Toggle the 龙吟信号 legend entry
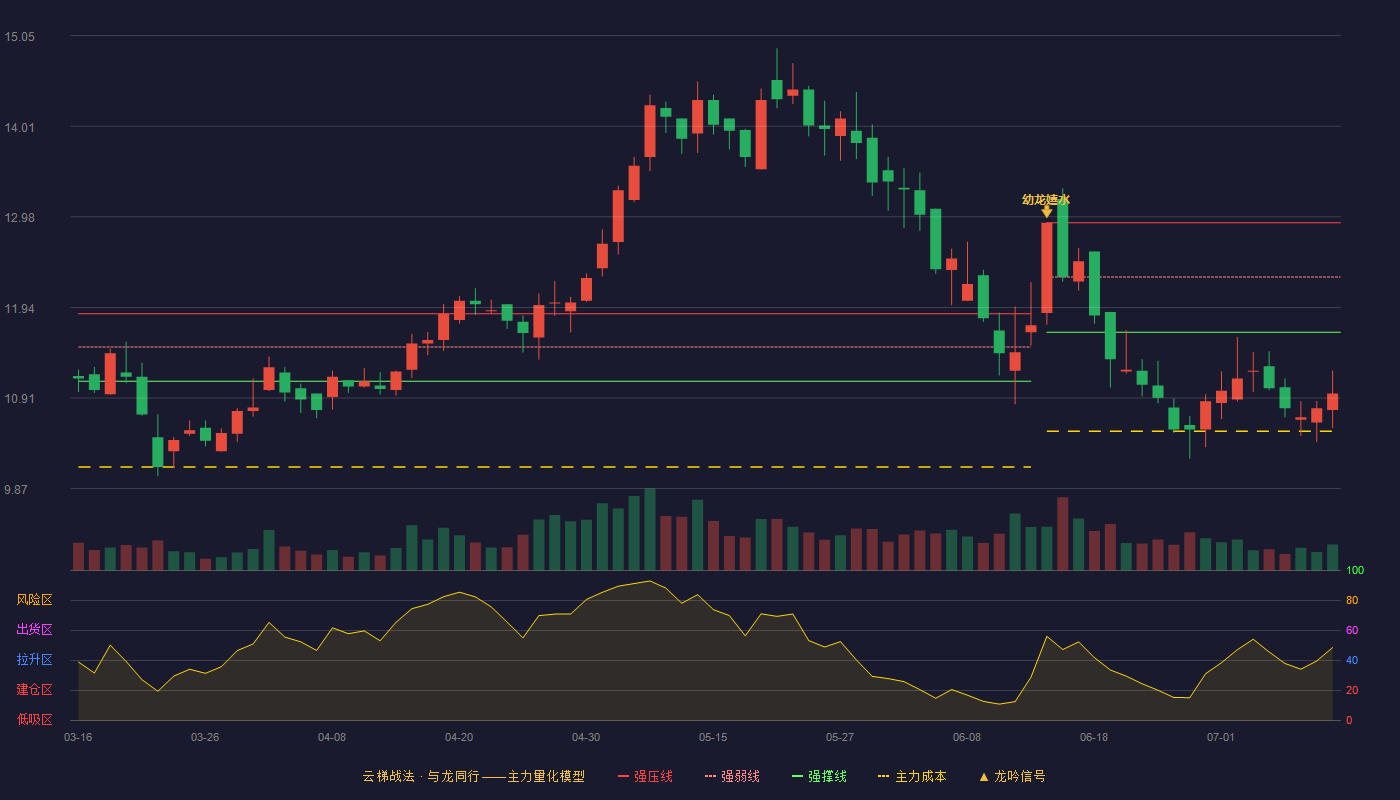 tap(1012, 776)
